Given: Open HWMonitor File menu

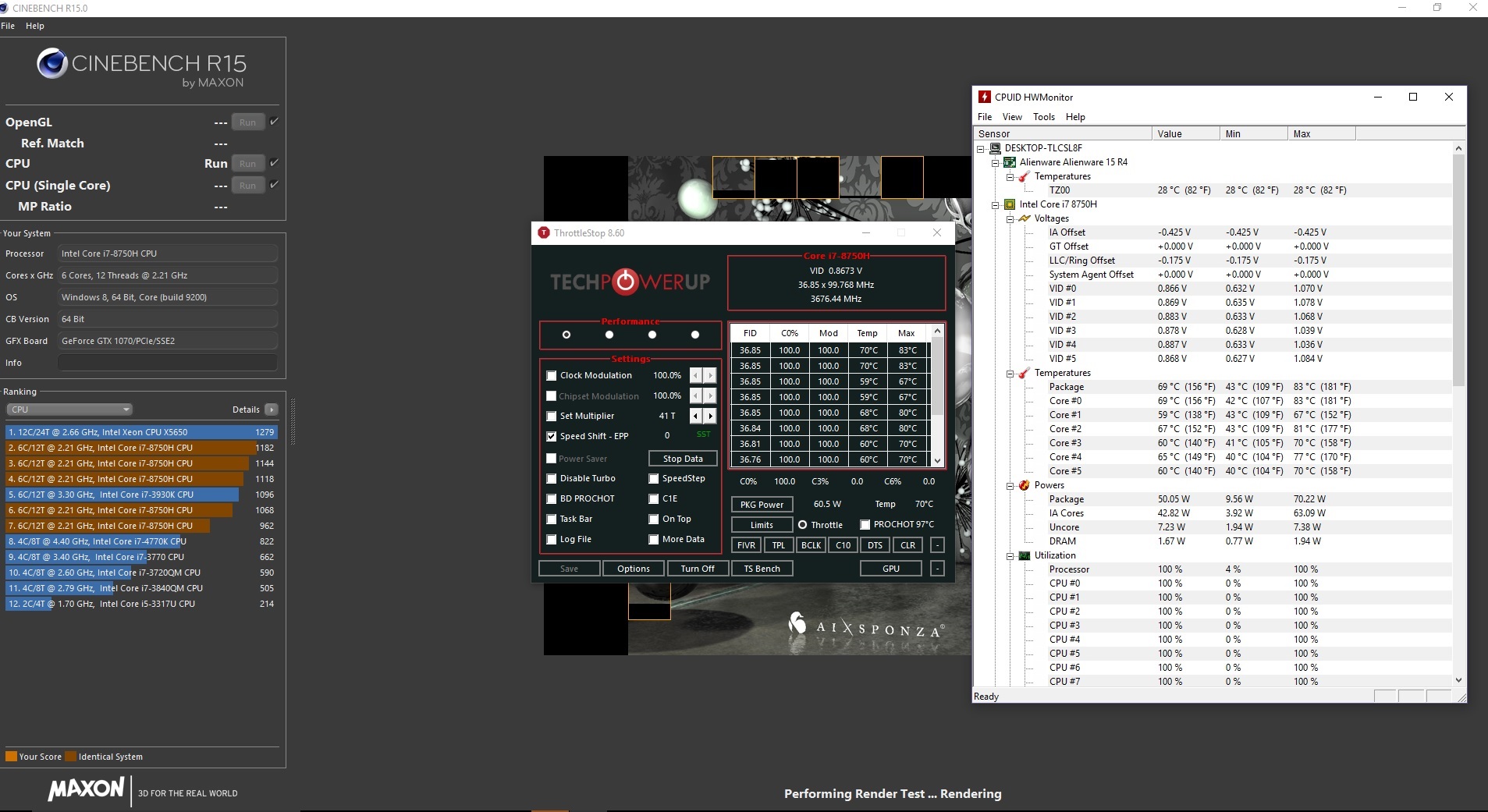Looking at the screenshot, I should [x=985, y=117].
